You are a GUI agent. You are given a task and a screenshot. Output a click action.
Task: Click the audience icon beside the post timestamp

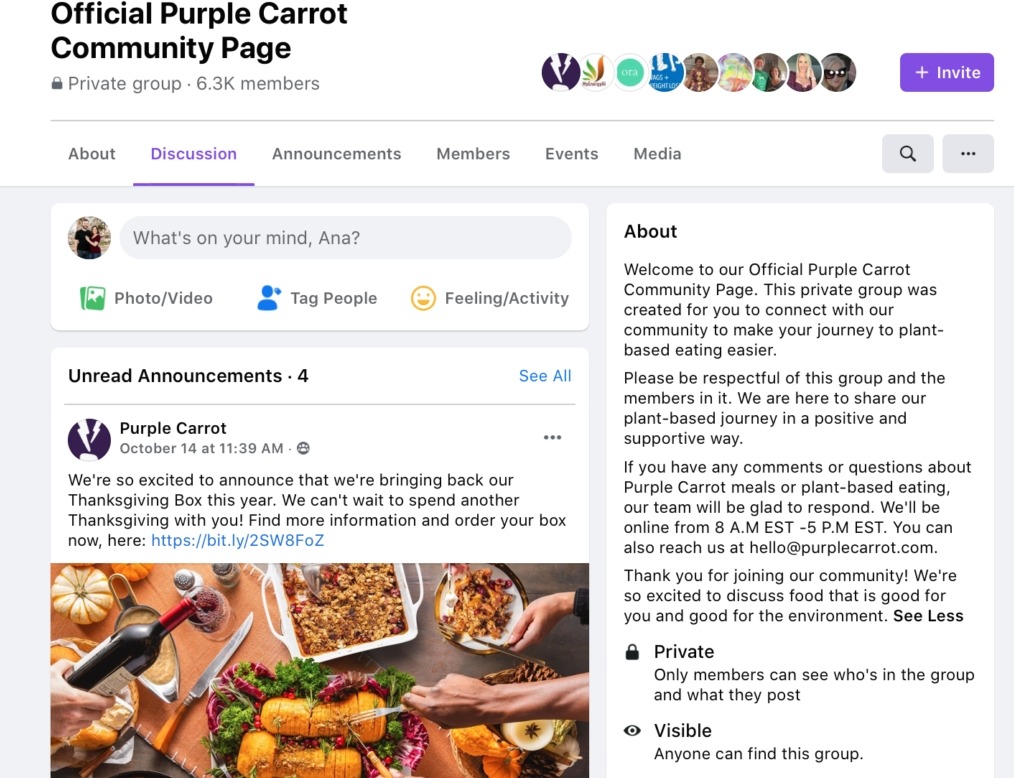coord(303,448)
